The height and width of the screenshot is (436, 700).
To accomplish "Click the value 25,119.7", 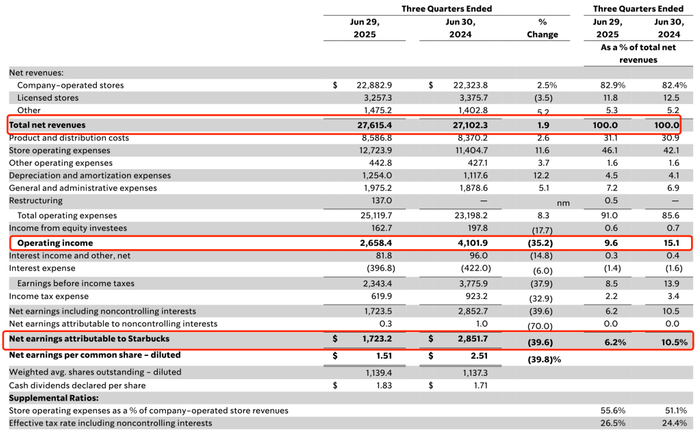I will click(x=376, y=216).
